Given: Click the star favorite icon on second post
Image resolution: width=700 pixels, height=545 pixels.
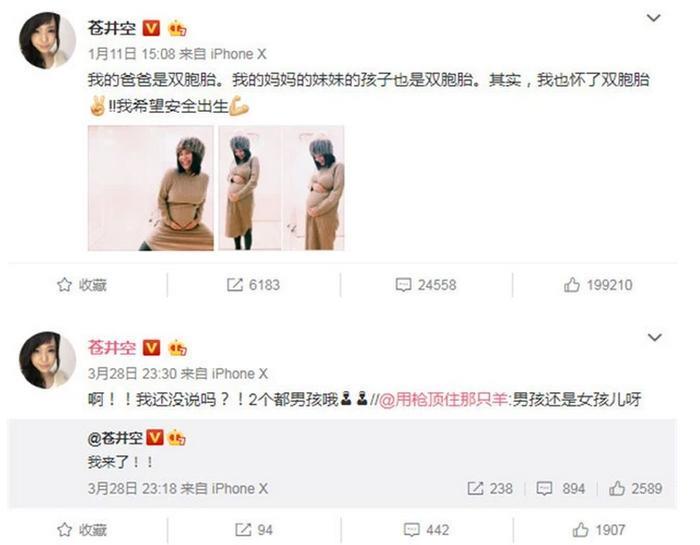Looking at the screenshot, I should coord(64,530).
